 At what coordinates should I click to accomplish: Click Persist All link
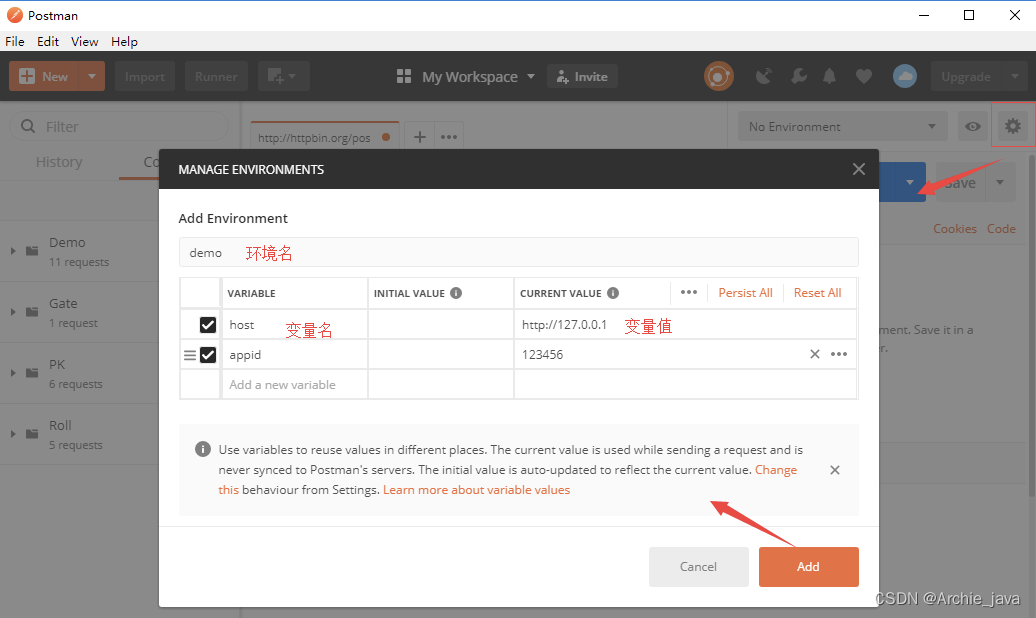coord(745,293)
